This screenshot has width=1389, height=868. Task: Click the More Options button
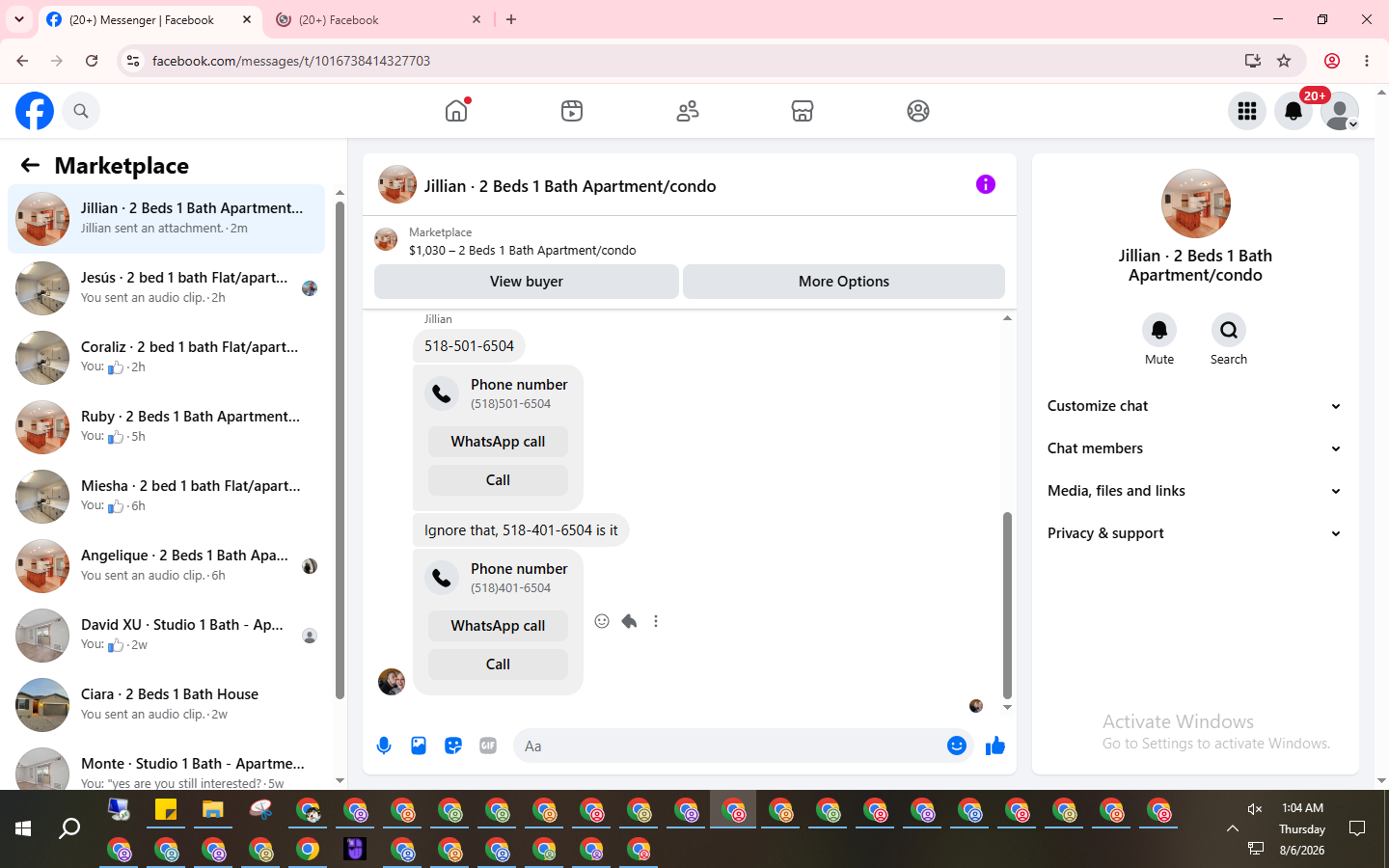[x=844, y=282]
